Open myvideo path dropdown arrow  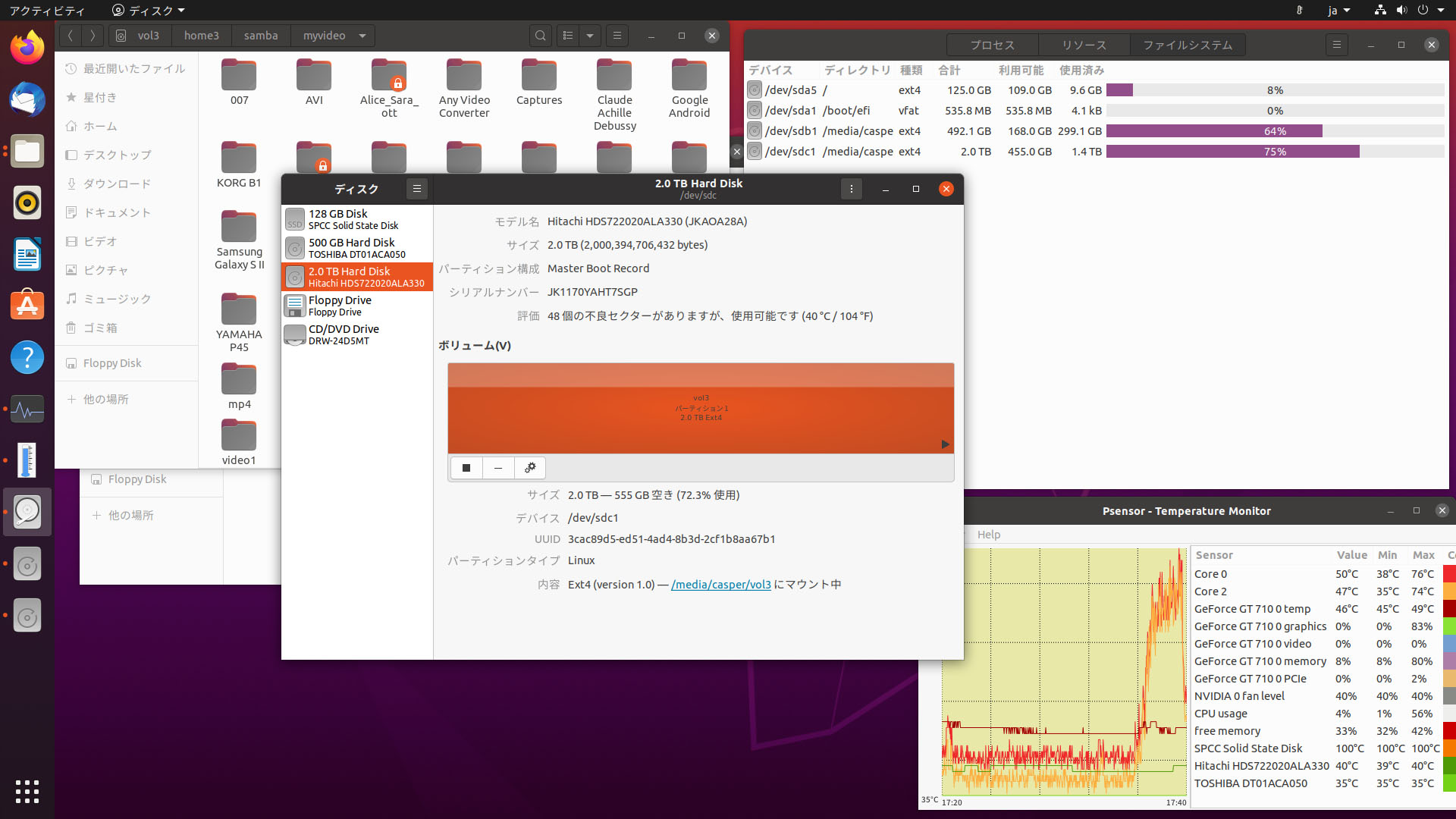click(x=362, y=36)
